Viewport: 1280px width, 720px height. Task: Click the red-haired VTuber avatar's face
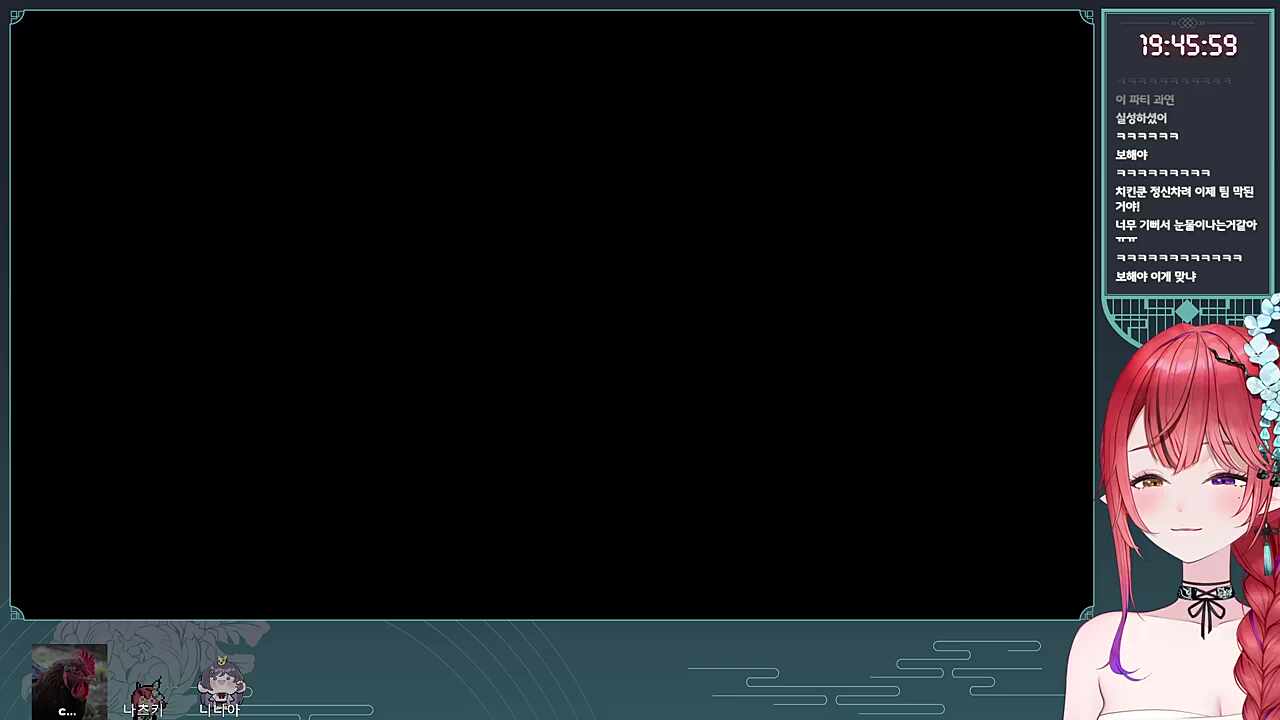click(x=1190, y=490)
